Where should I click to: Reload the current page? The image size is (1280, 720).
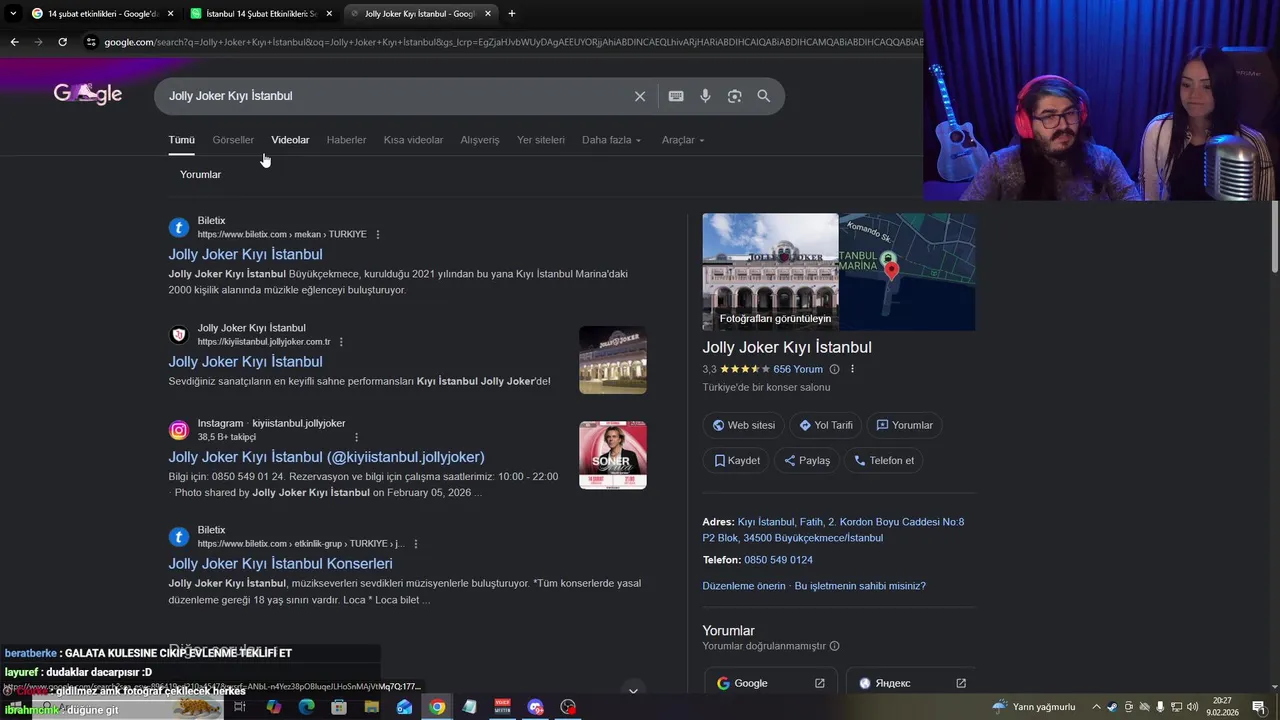tap(62, 42)
